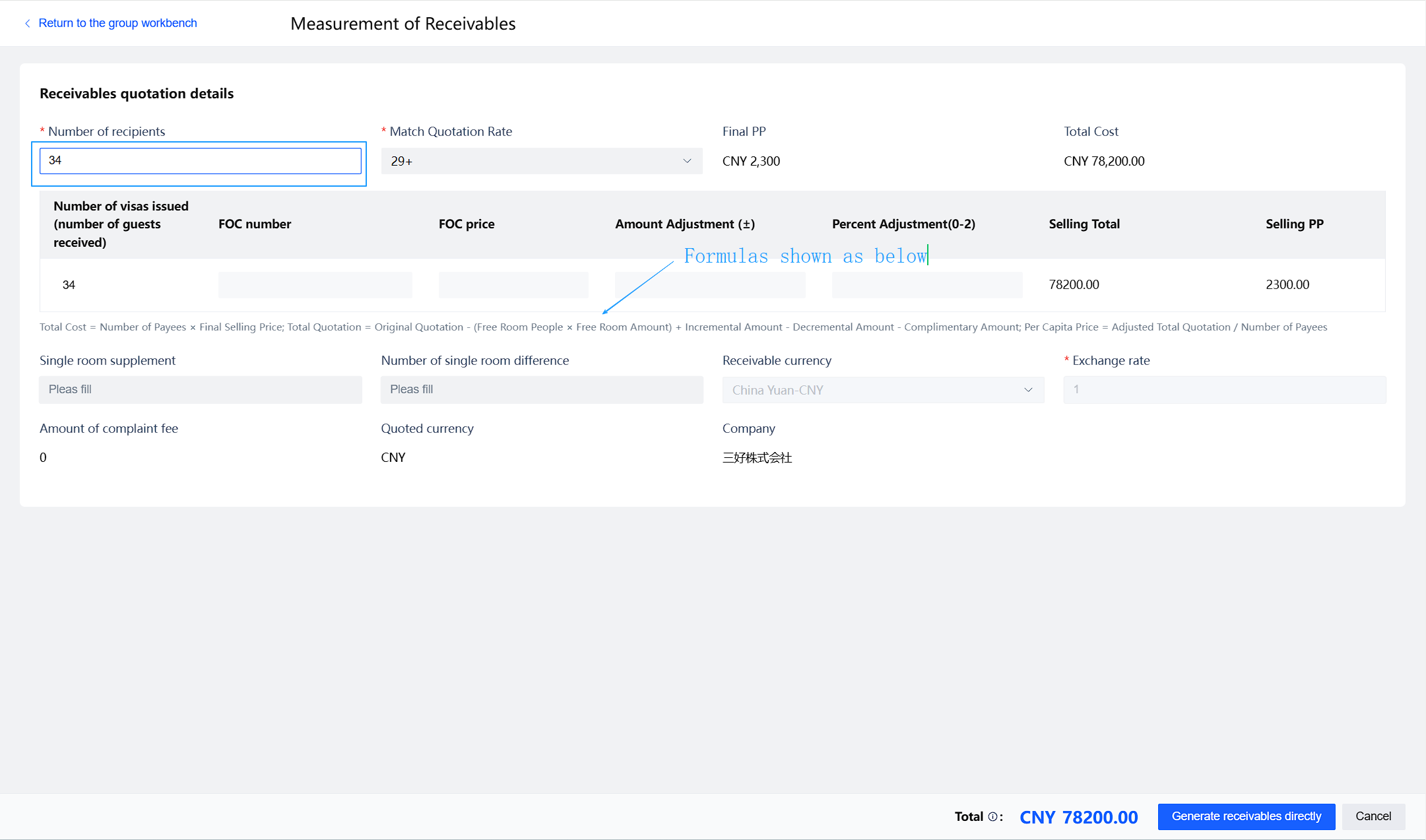This screenshot has height=840, width=1426.
Task: Open Return to the group workbench link
Action: [117, 23]
